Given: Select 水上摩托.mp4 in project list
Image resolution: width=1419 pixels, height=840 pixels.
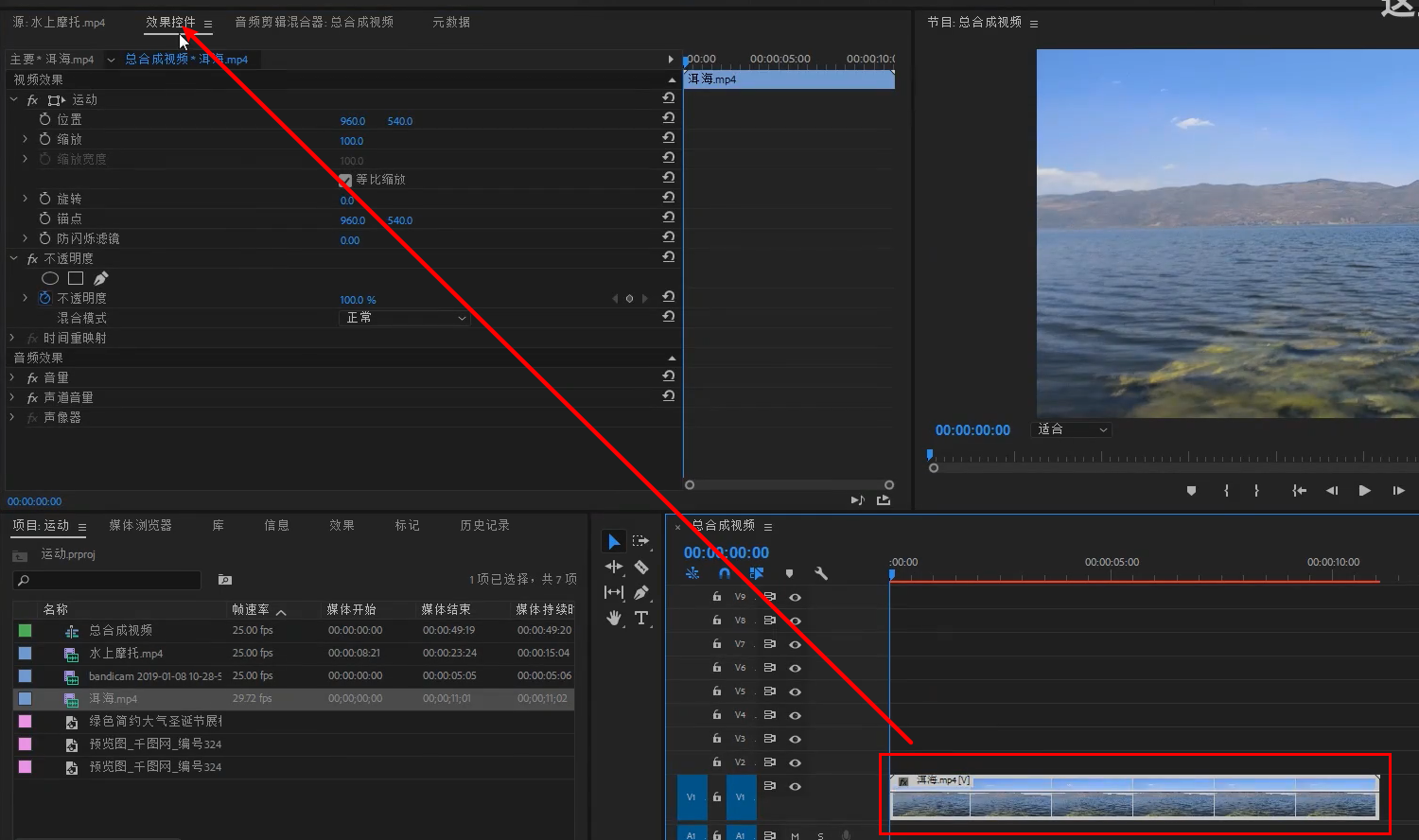Looking at the screenshot, I should [126, 653].
